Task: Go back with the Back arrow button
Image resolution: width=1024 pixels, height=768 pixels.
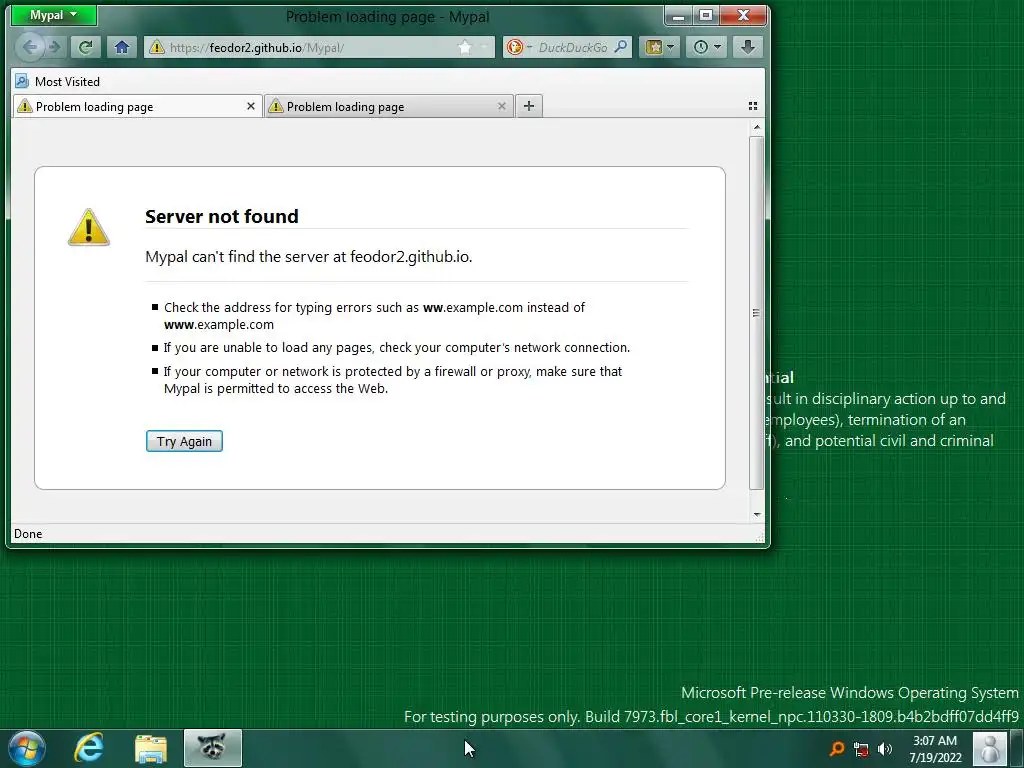Action: point(30,46)
